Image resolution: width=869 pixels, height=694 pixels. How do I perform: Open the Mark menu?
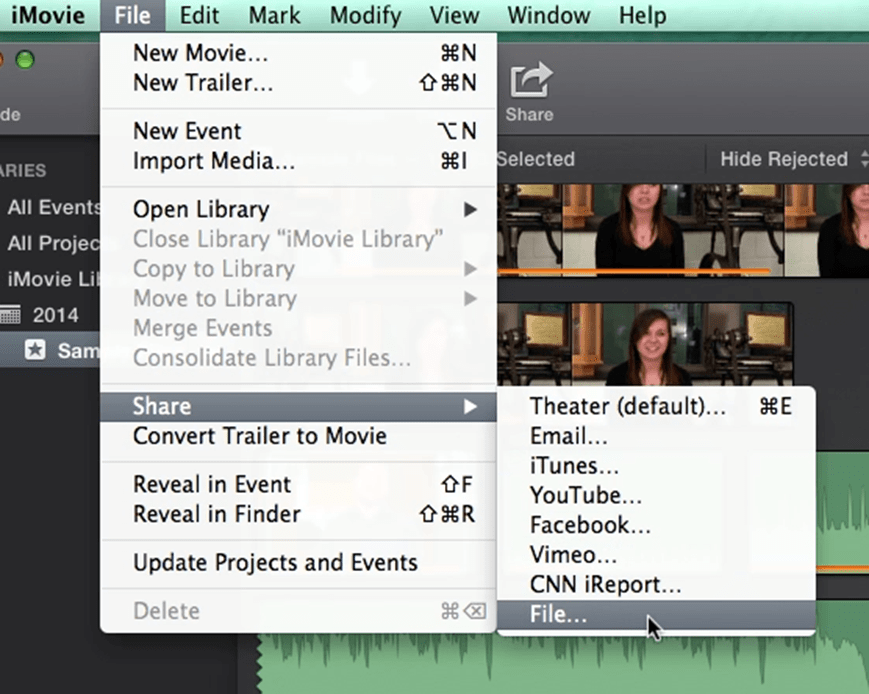tap(274, 15)
